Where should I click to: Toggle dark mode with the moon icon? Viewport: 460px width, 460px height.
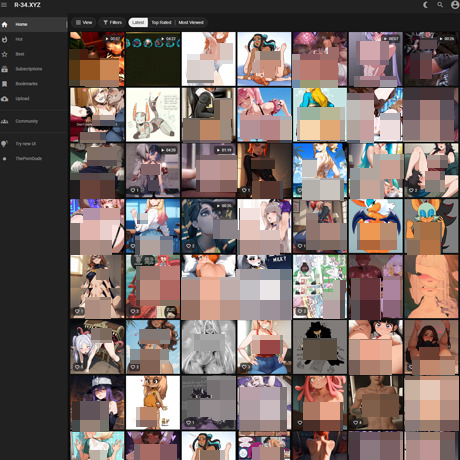(426, 5)
